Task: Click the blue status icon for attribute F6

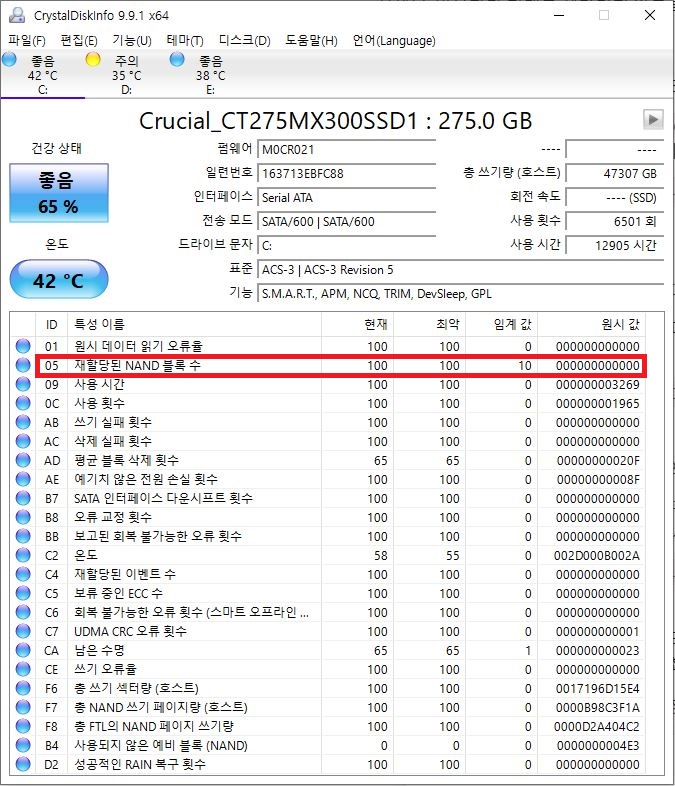Action: [x=23, y=689]
